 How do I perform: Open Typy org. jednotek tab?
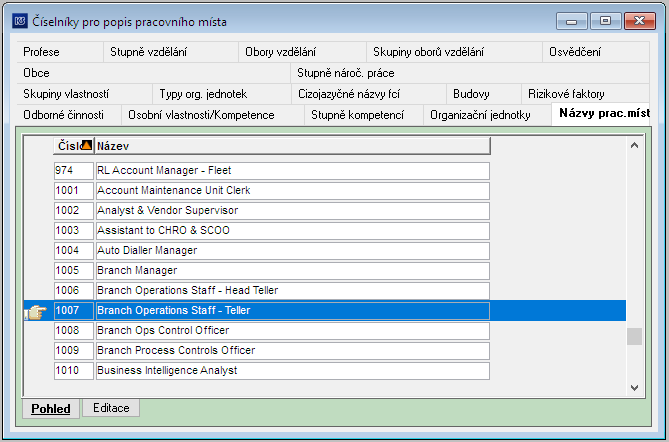pyautogui.click(x=222, y=94)
